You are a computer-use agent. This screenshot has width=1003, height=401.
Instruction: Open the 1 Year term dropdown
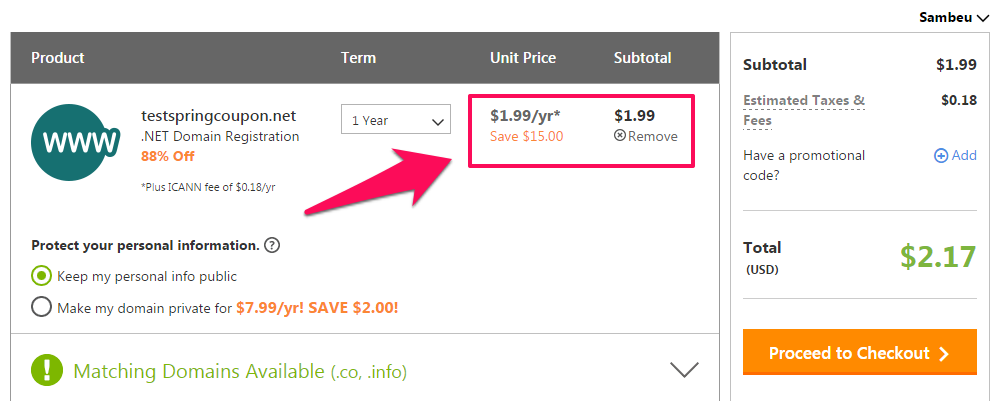[x=396, y=120]
